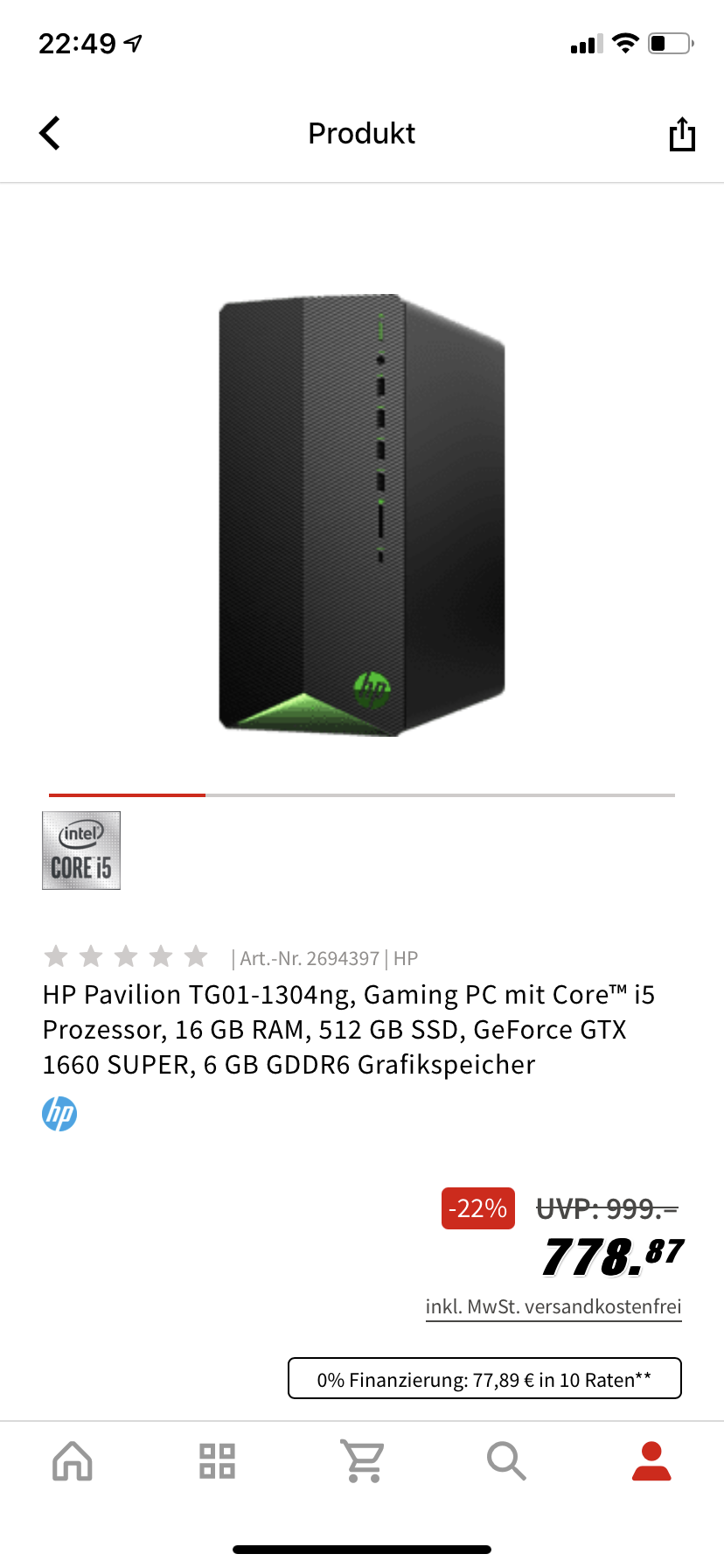Tap the share icon in header
724x1568 pixels.
pos(682,134)
